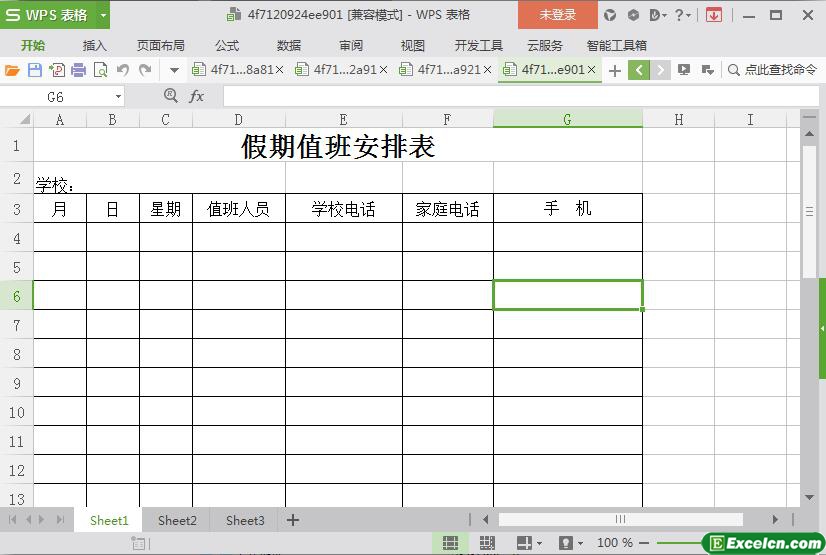Select row 8 header
This screenshot has width=826, height=555.
pos(16,353)
